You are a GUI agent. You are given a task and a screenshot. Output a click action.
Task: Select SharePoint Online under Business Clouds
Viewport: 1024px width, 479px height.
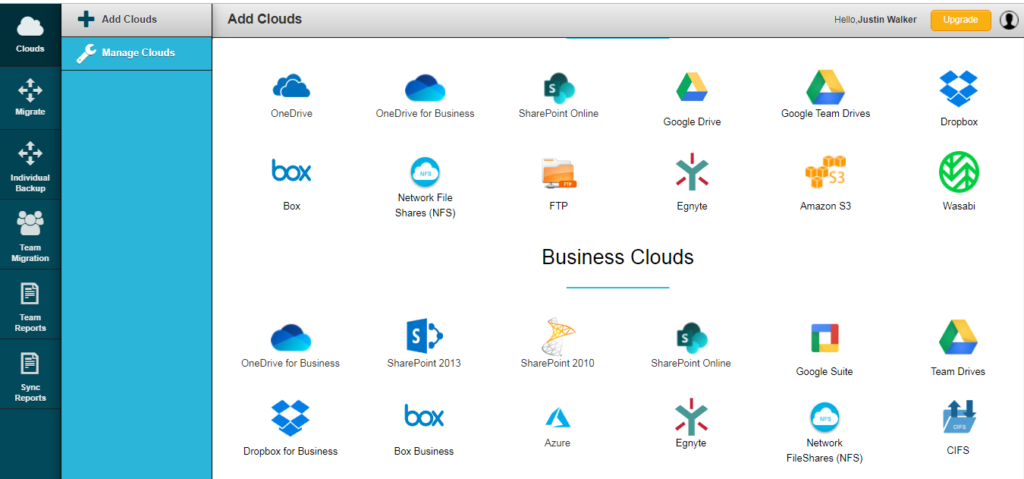[691, 337]
